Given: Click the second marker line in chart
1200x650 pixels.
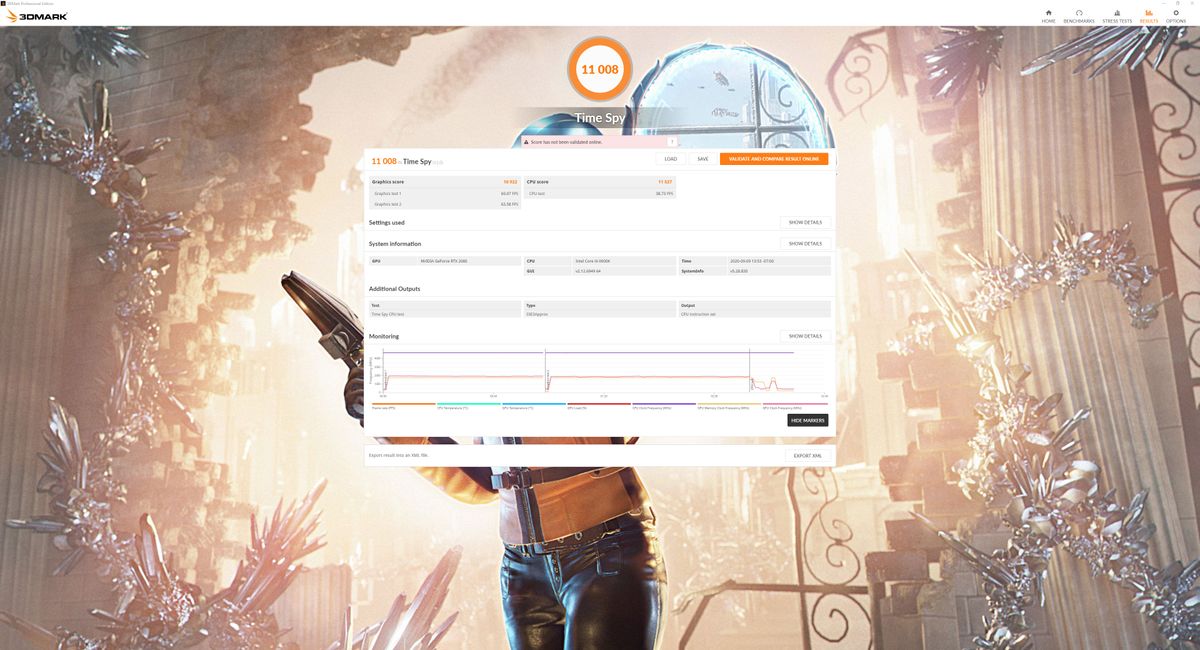Looking at the screenshot, I should 545,370.
